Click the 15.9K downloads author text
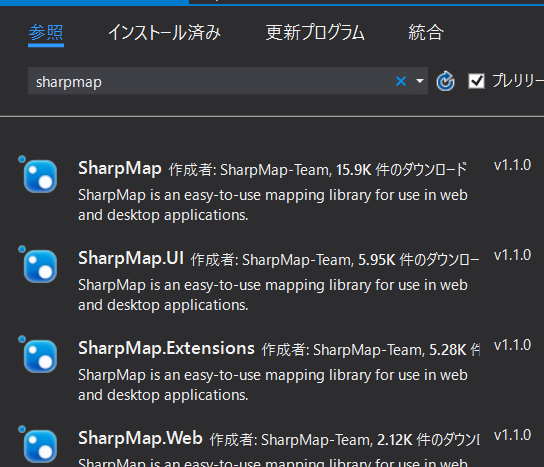This screenshot has height=467, width=544. (318, 170)
